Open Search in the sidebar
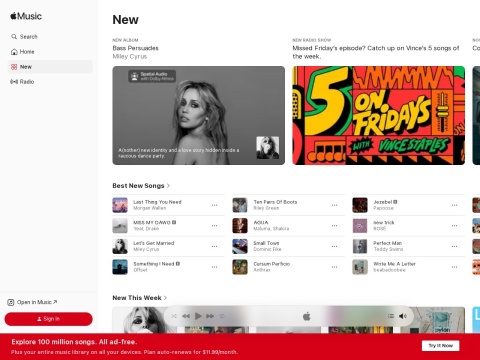This screenshot has height=360, width=480. pyautogui.click(x=50, y=37)
